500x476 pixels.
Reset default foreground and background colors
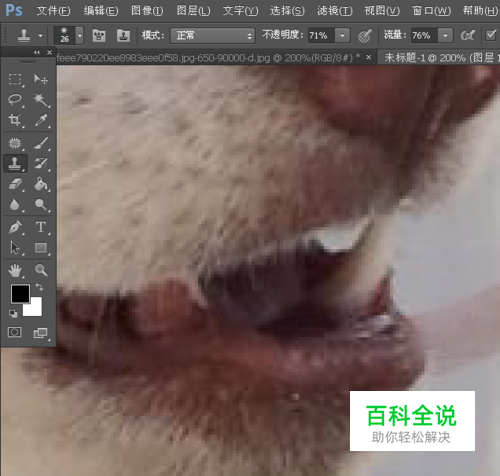coord(13,313)
